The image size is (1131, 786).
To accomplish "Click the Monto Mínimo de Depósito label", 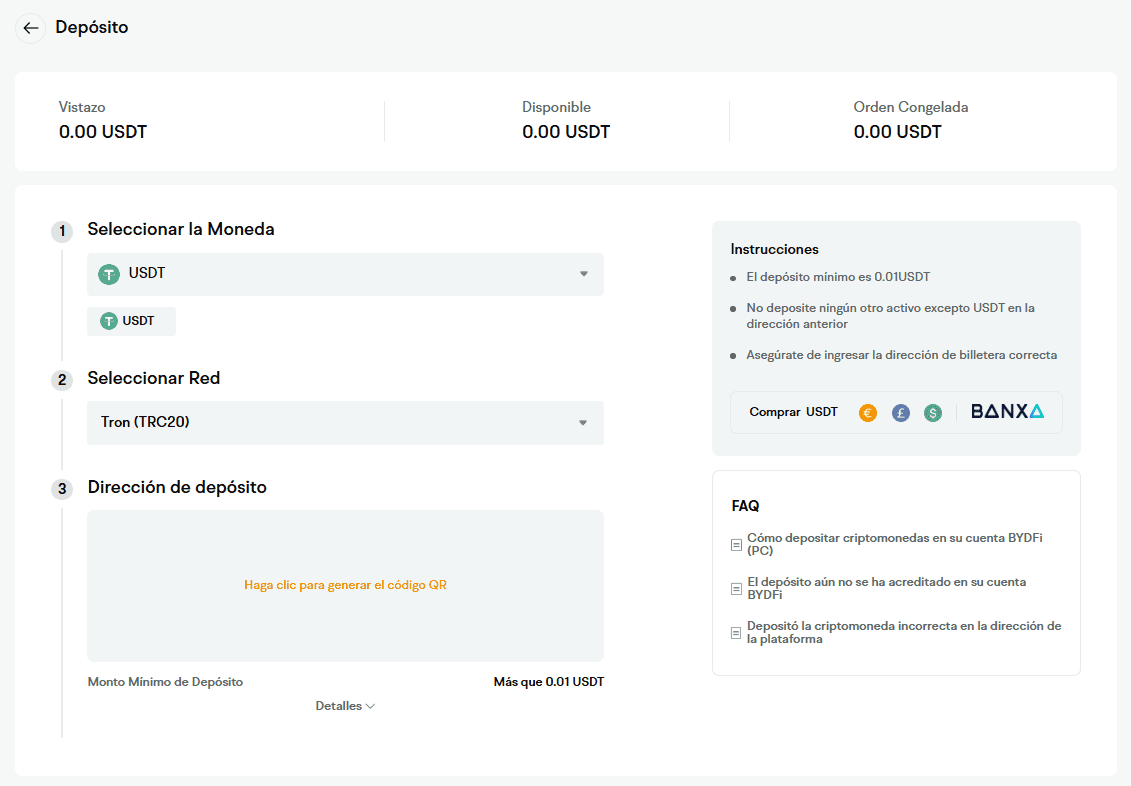I will coord(165,681).
